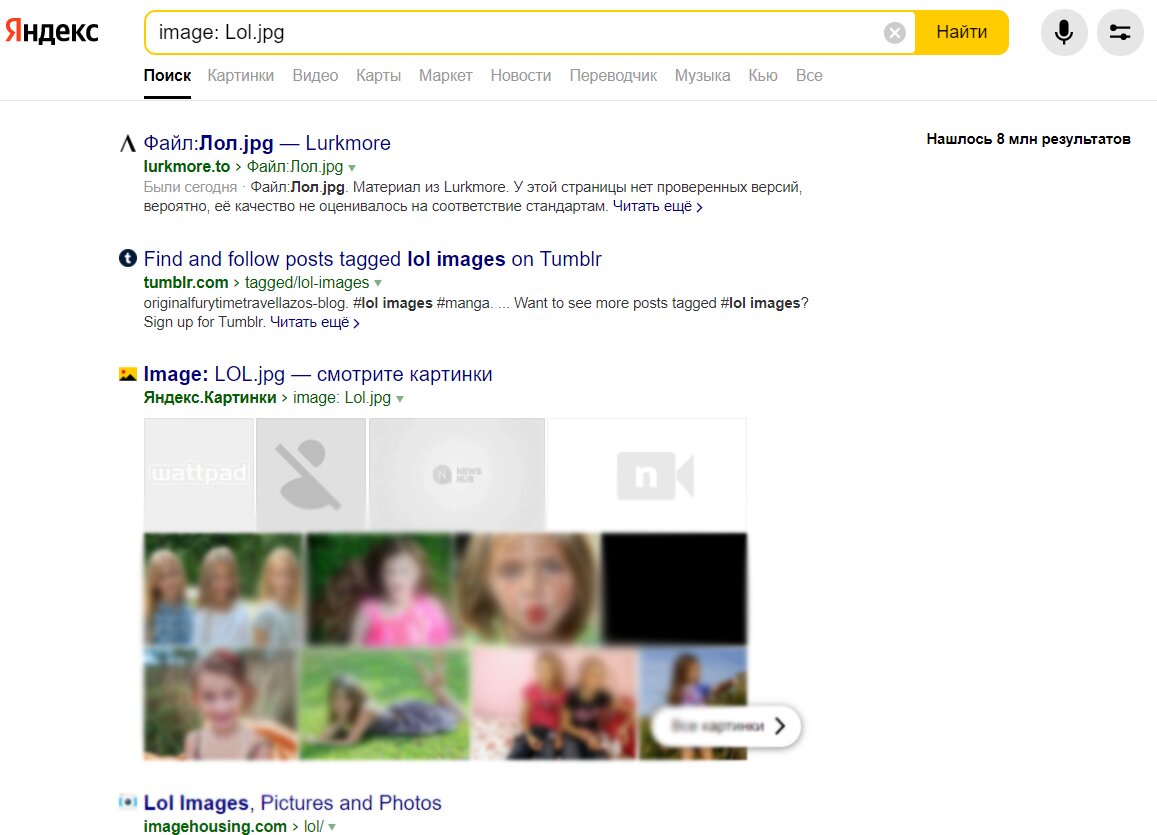The width and height of the screenshot is (1157, 835).
Task: Open the Переводчик tab
Action: 613,75
